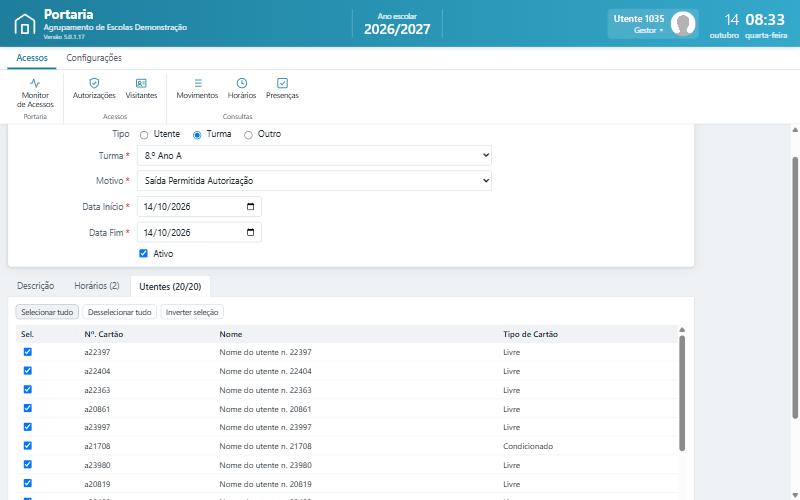Click the Inverter seleção button
Screen dimensions: 800x500
(192, 312)
